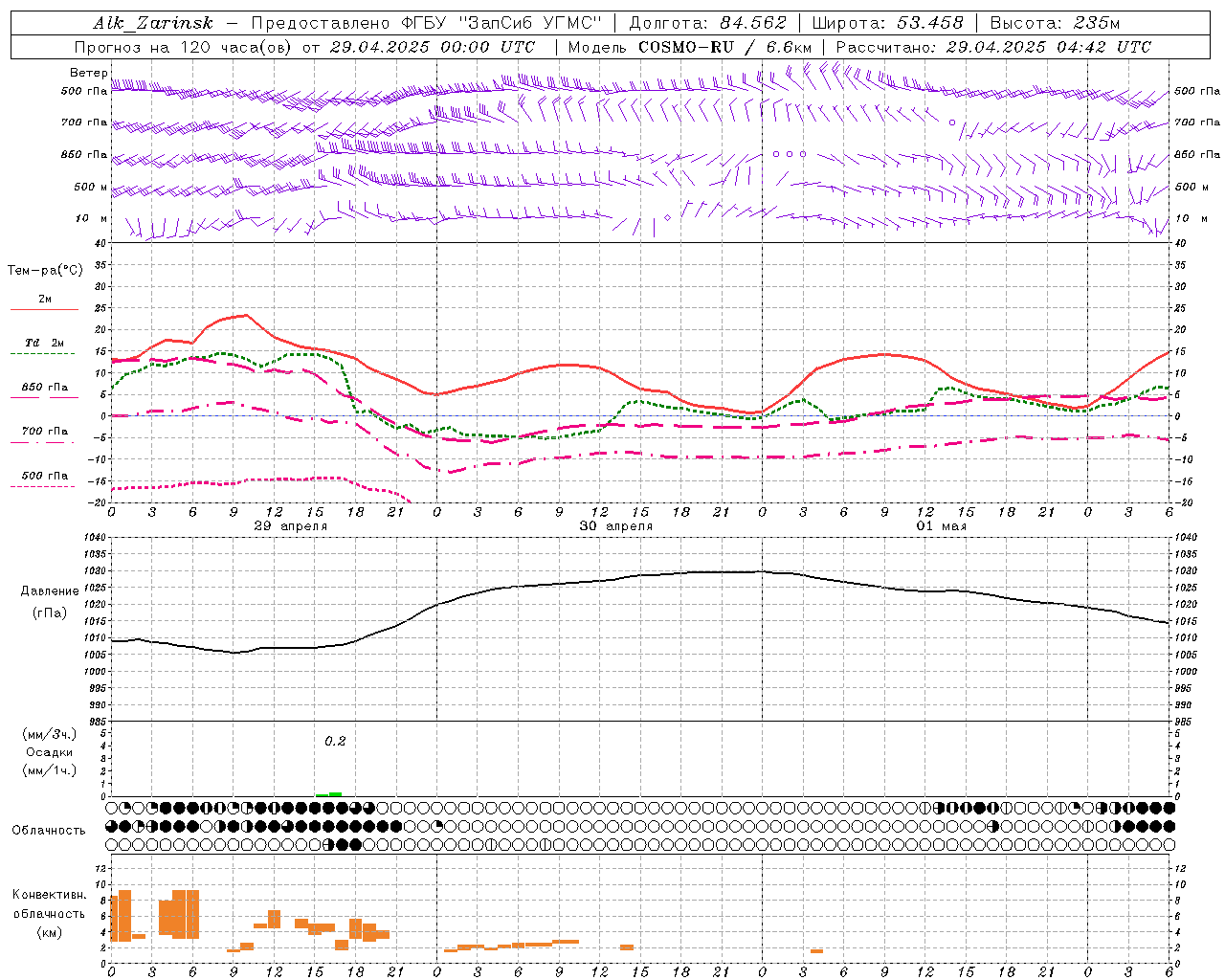The image size is (1225, 980).
Task: Select the 'Предоставлено ФГБУ "ЗапСиб УГМС"' provider text
Action: 427,24
